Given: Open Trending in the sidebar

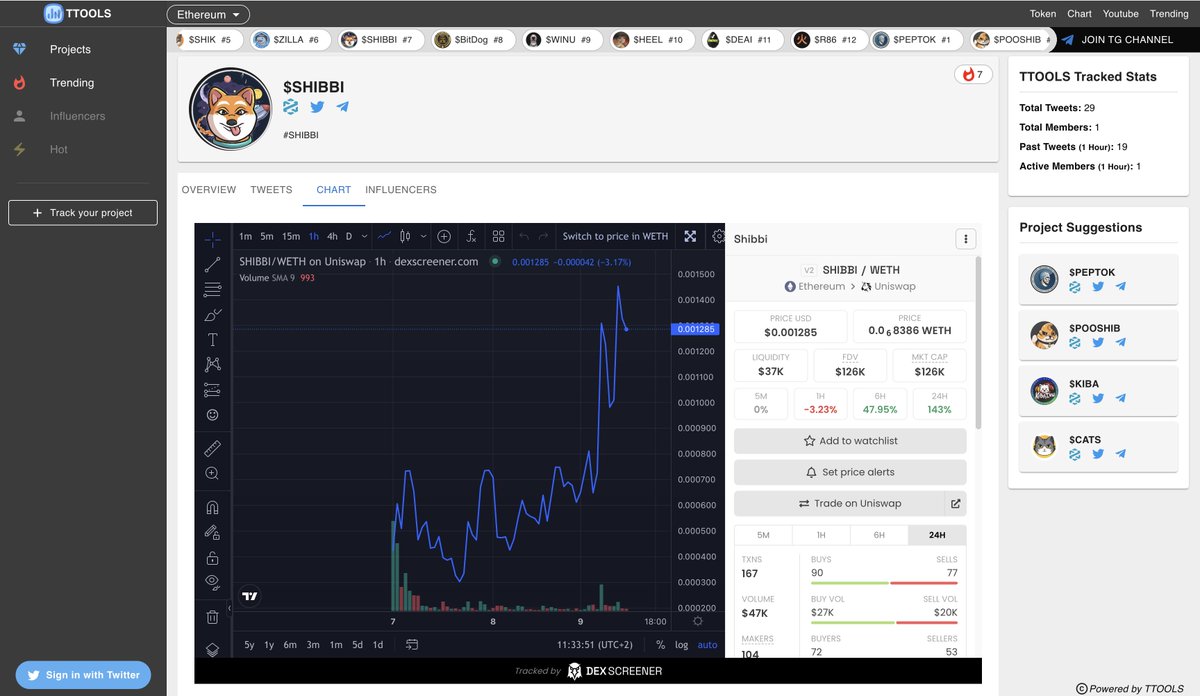Looking at the screenshot, I should point(72,83).
